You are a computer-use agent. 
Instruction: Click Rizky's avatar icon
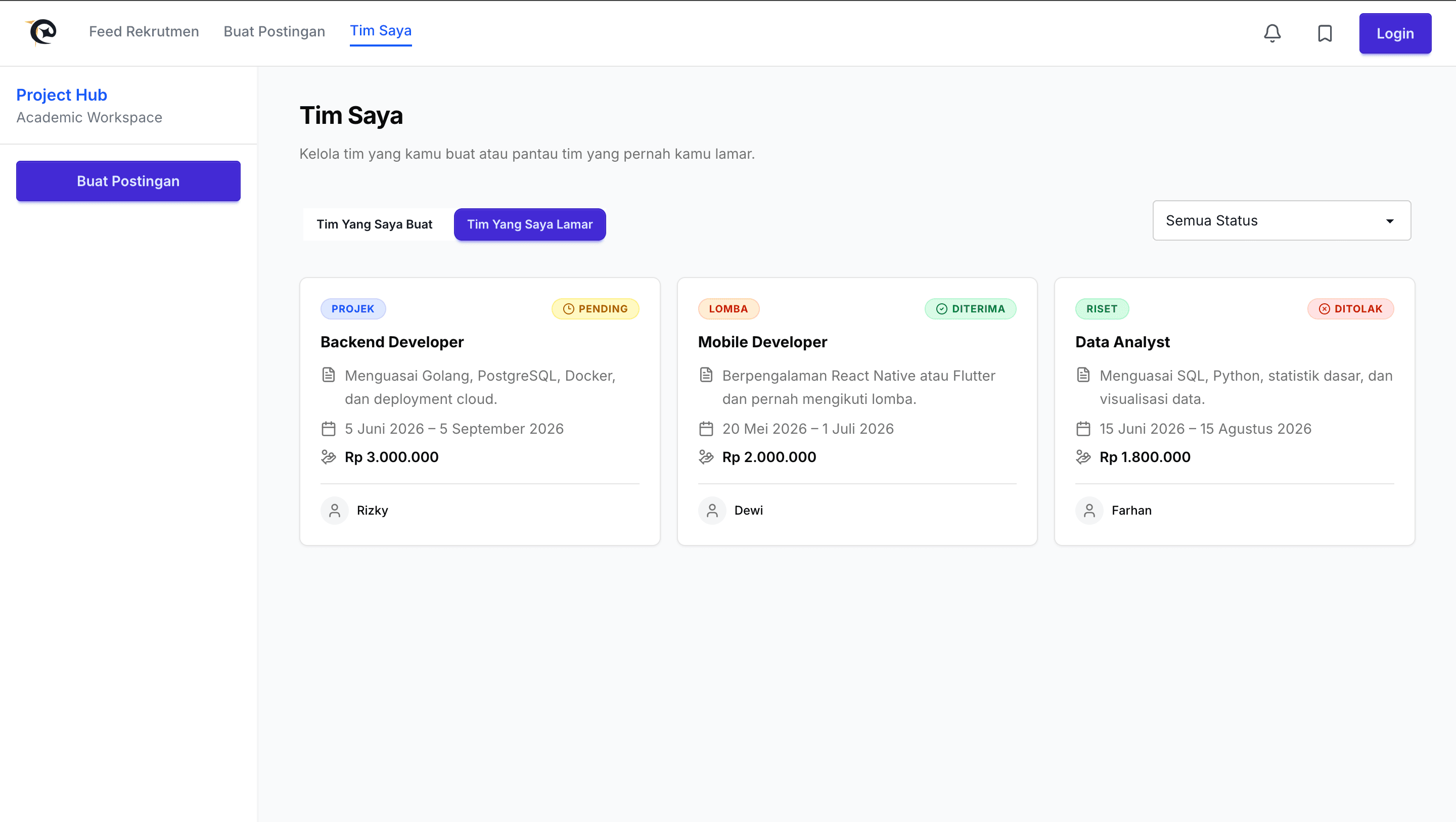click(335, 511)
